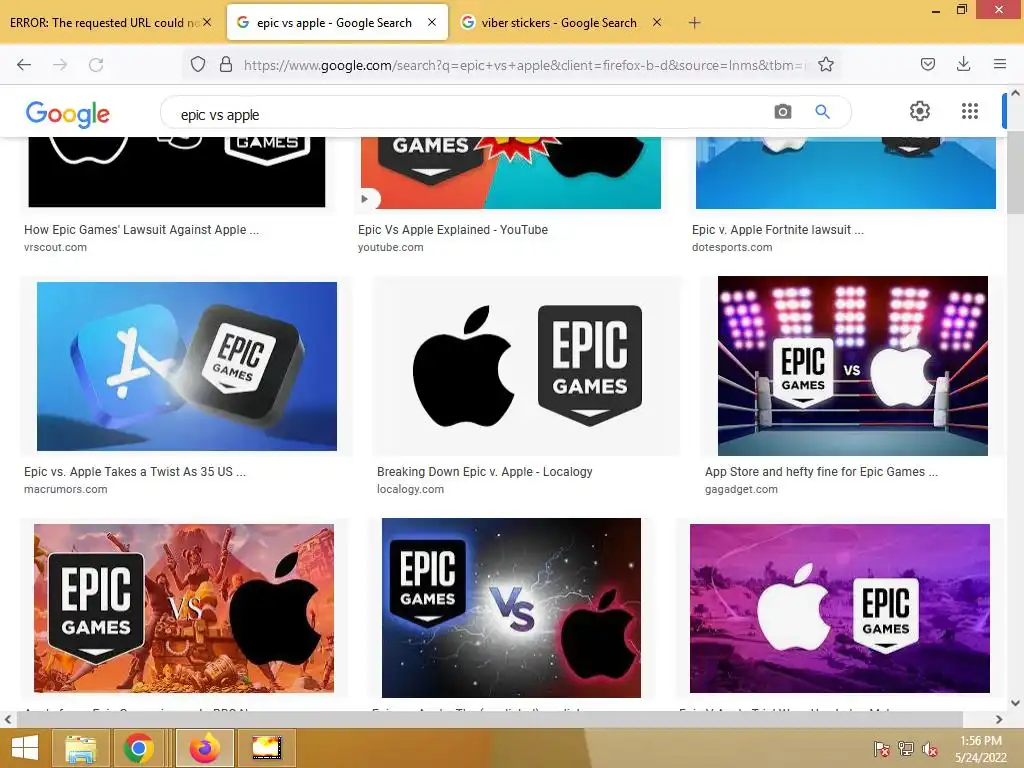Open macrumors.com source link
Viewport: 1024px width, 768px height.
pos(66,489)
